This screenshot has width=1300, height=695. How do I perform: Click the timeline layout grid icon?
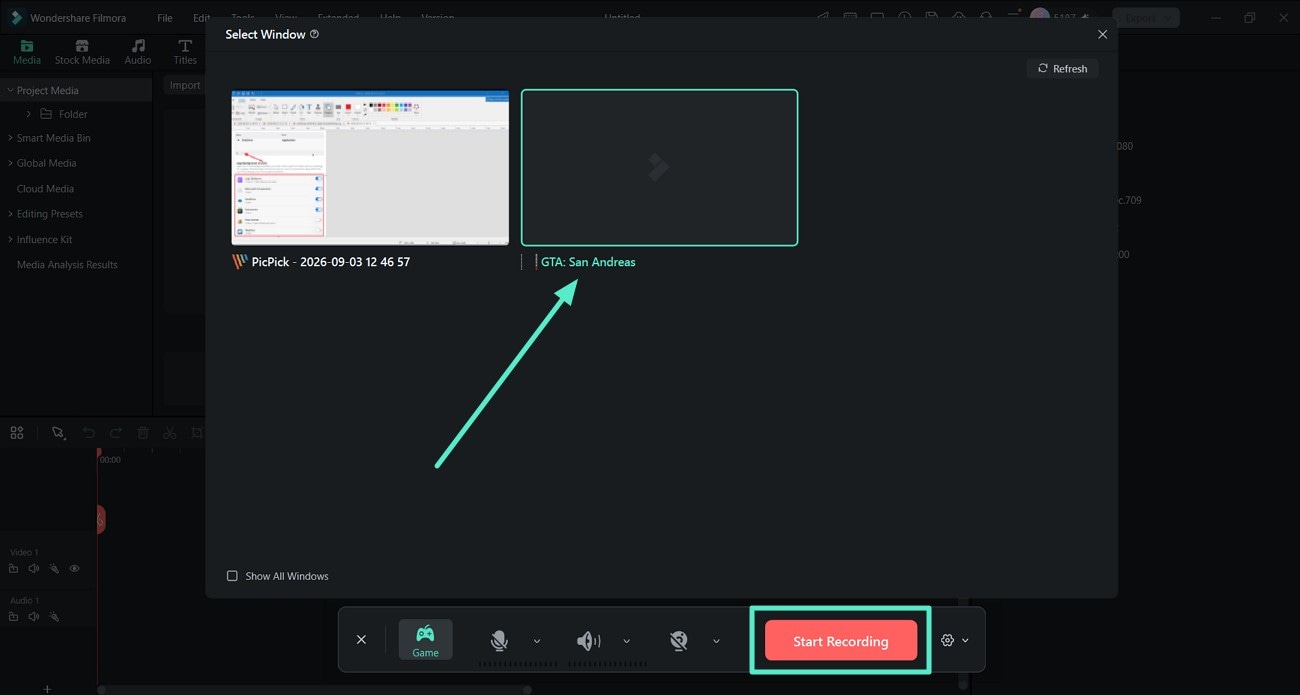(17, 433)
